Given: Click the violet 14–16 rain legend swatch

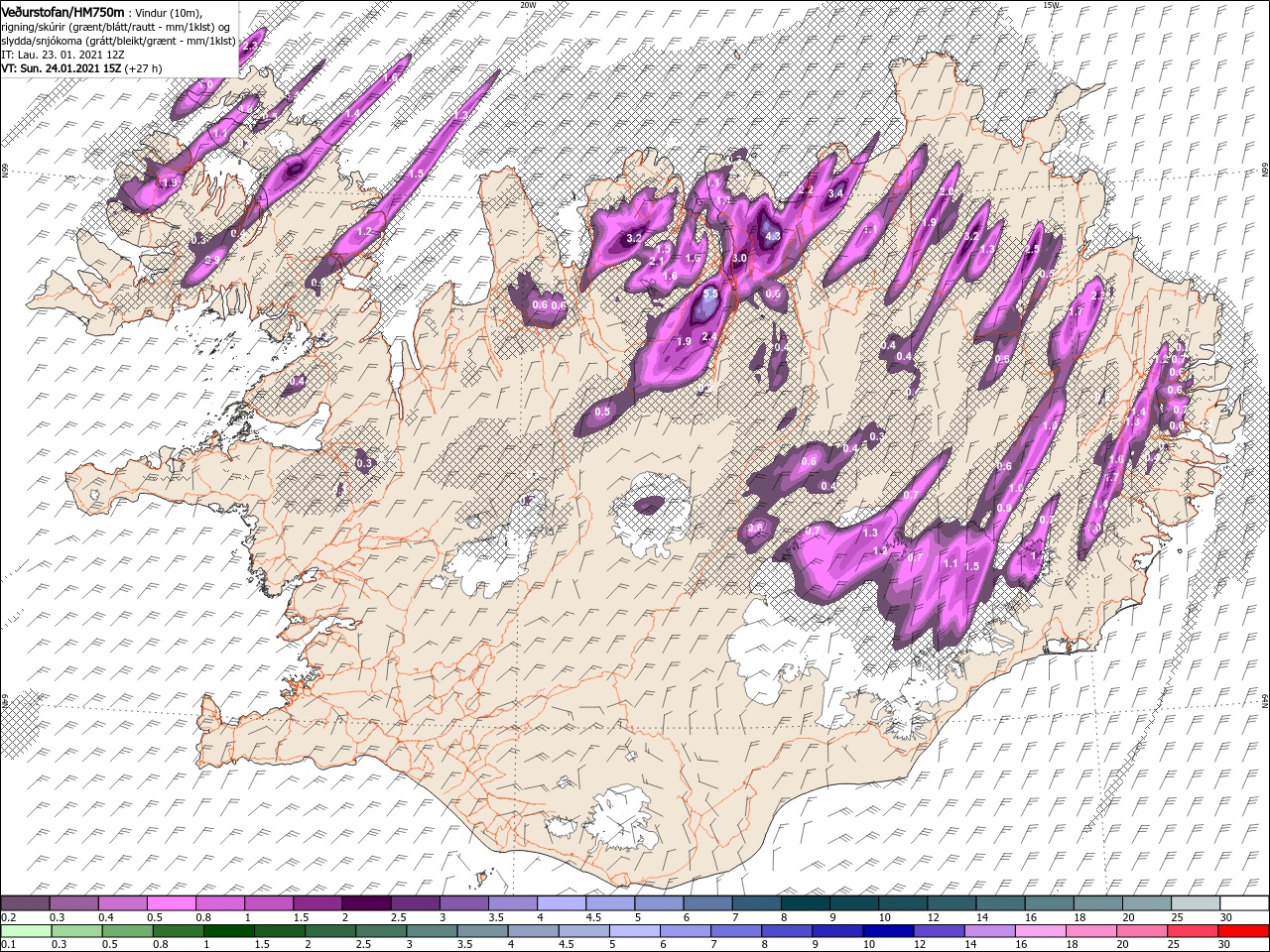Looking at the screenshot, I should click(989, 931).
